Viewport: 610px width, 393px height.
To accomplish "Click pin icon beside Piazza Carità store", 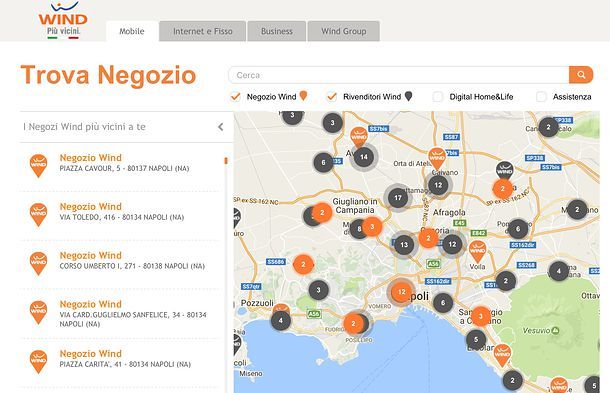I will pyautogui.click(x=38, y=362).
